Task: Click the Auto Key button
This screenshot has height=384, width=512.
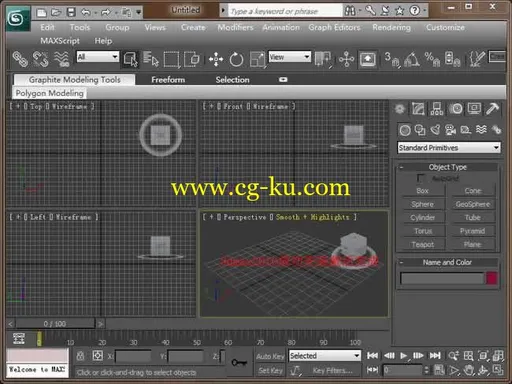Action: coord(270,356)
